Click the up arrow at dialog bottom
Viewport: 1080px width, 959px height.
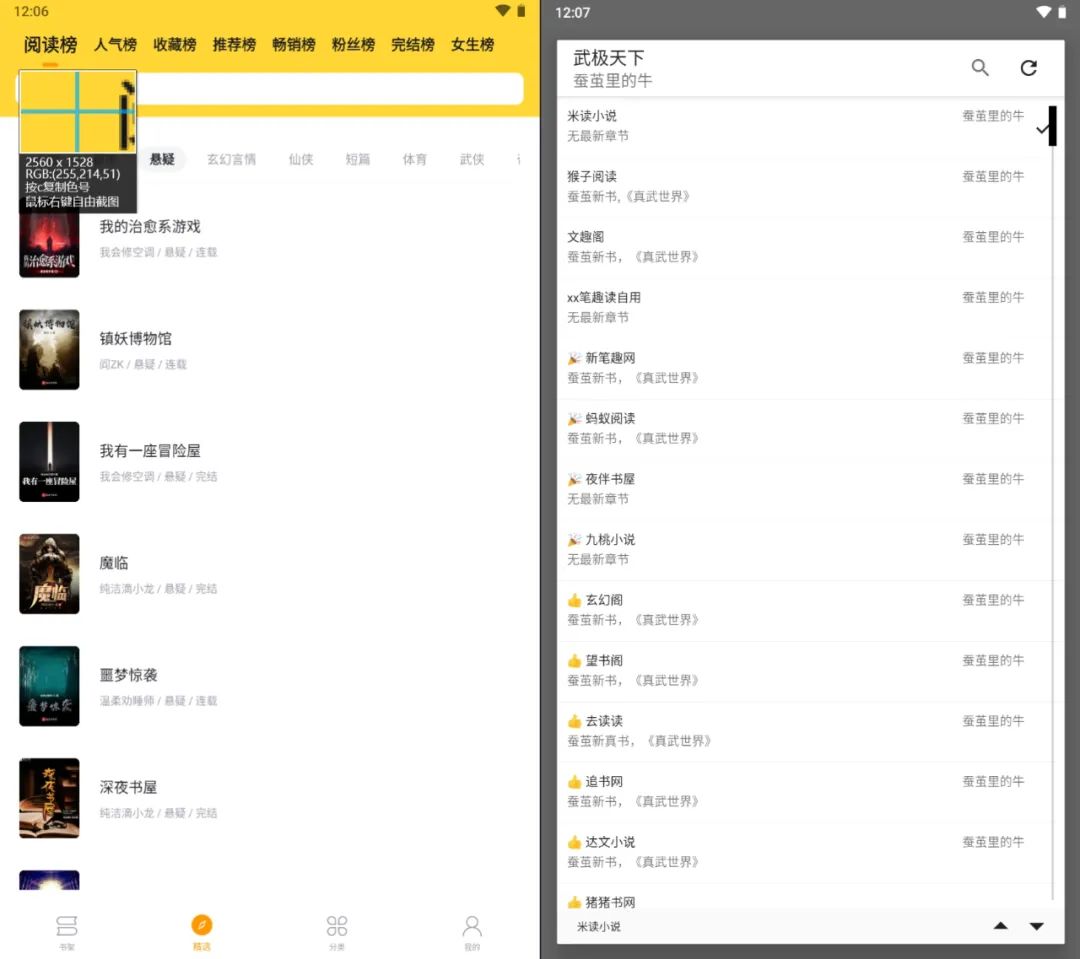pyautogui.click(x=1000, y=926)
